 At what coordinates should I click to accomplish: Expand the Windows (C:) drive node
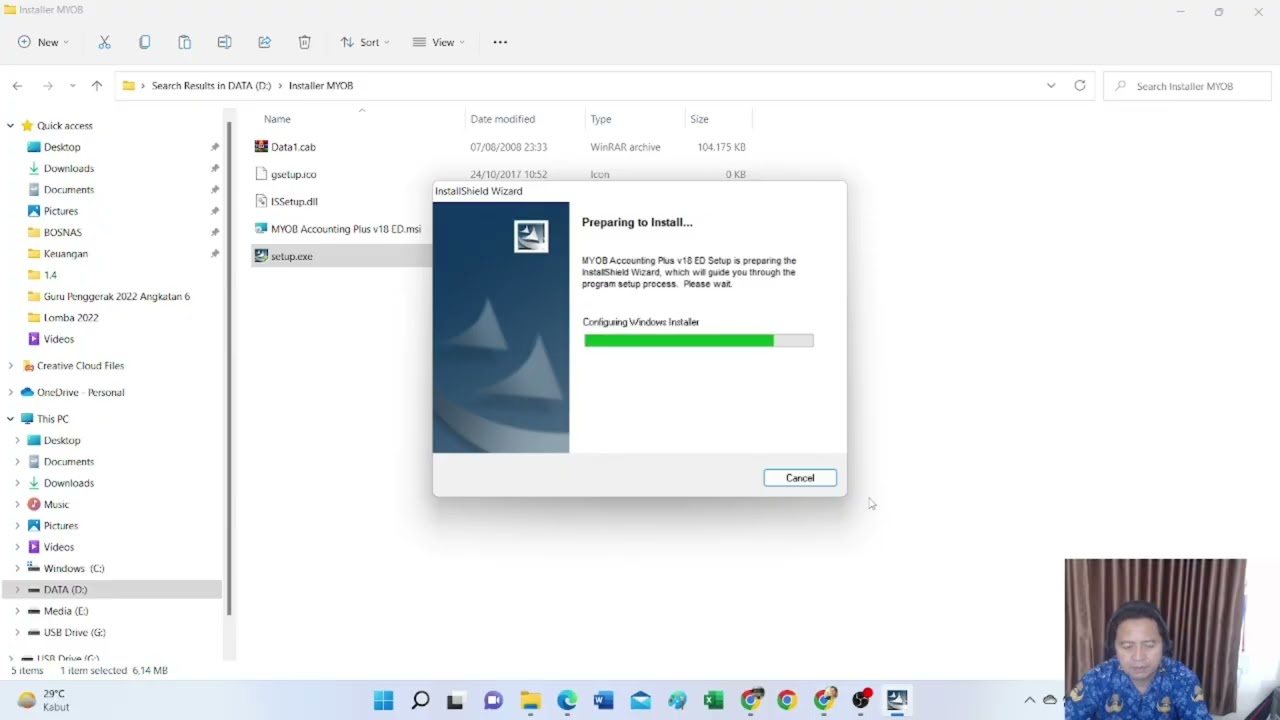(x=17, y=568)
